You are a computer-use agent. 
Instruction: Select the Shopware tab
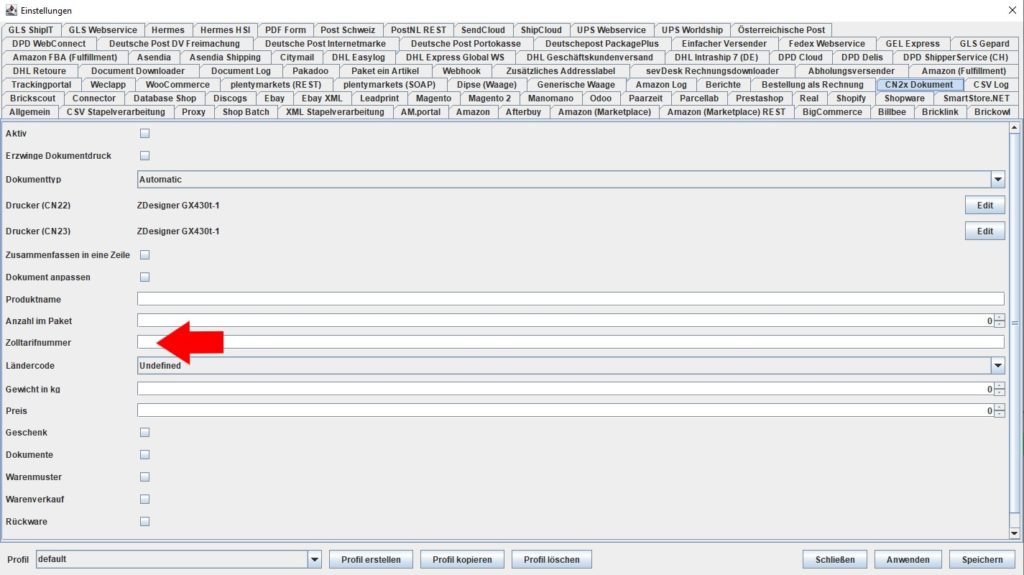pos(904,98)
